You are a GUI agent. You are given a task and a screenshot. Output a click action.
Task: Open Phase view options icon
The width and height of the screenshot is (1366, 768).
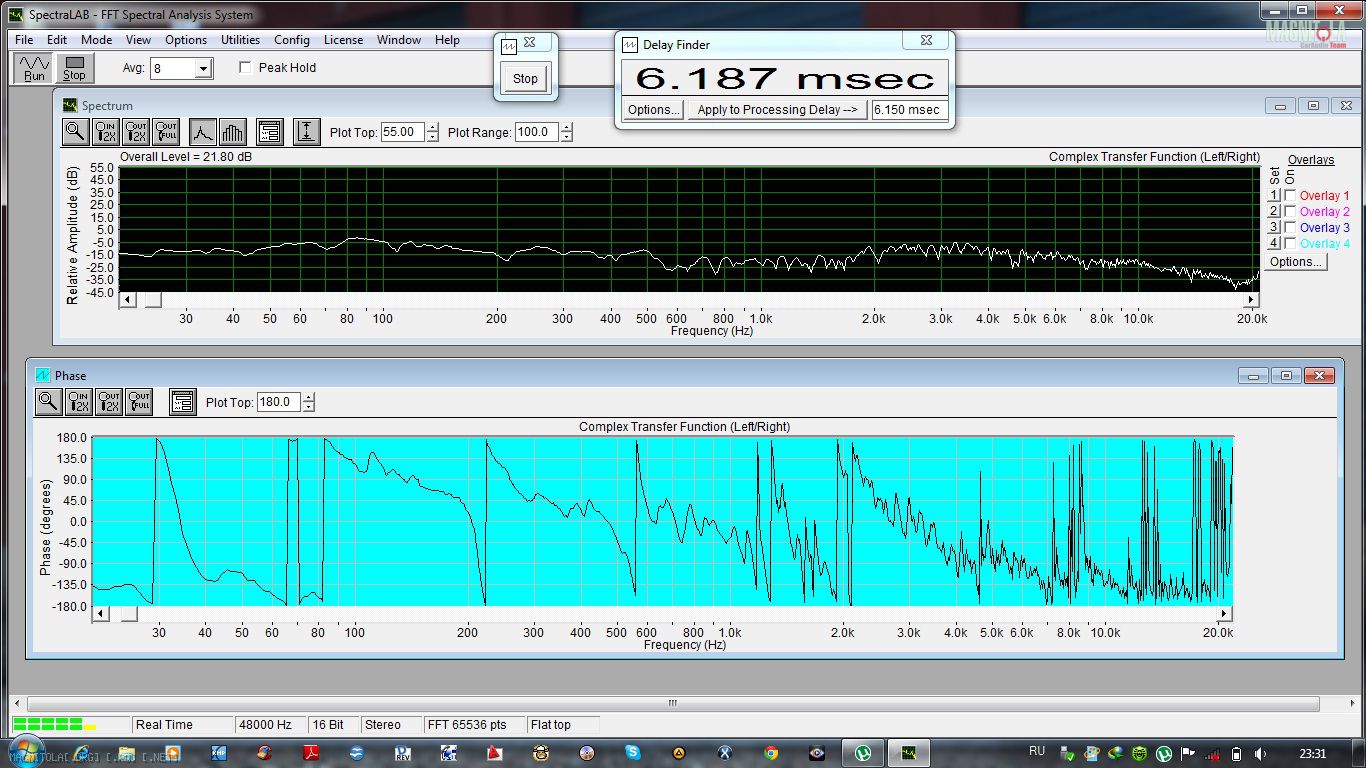tap(182, 401)
